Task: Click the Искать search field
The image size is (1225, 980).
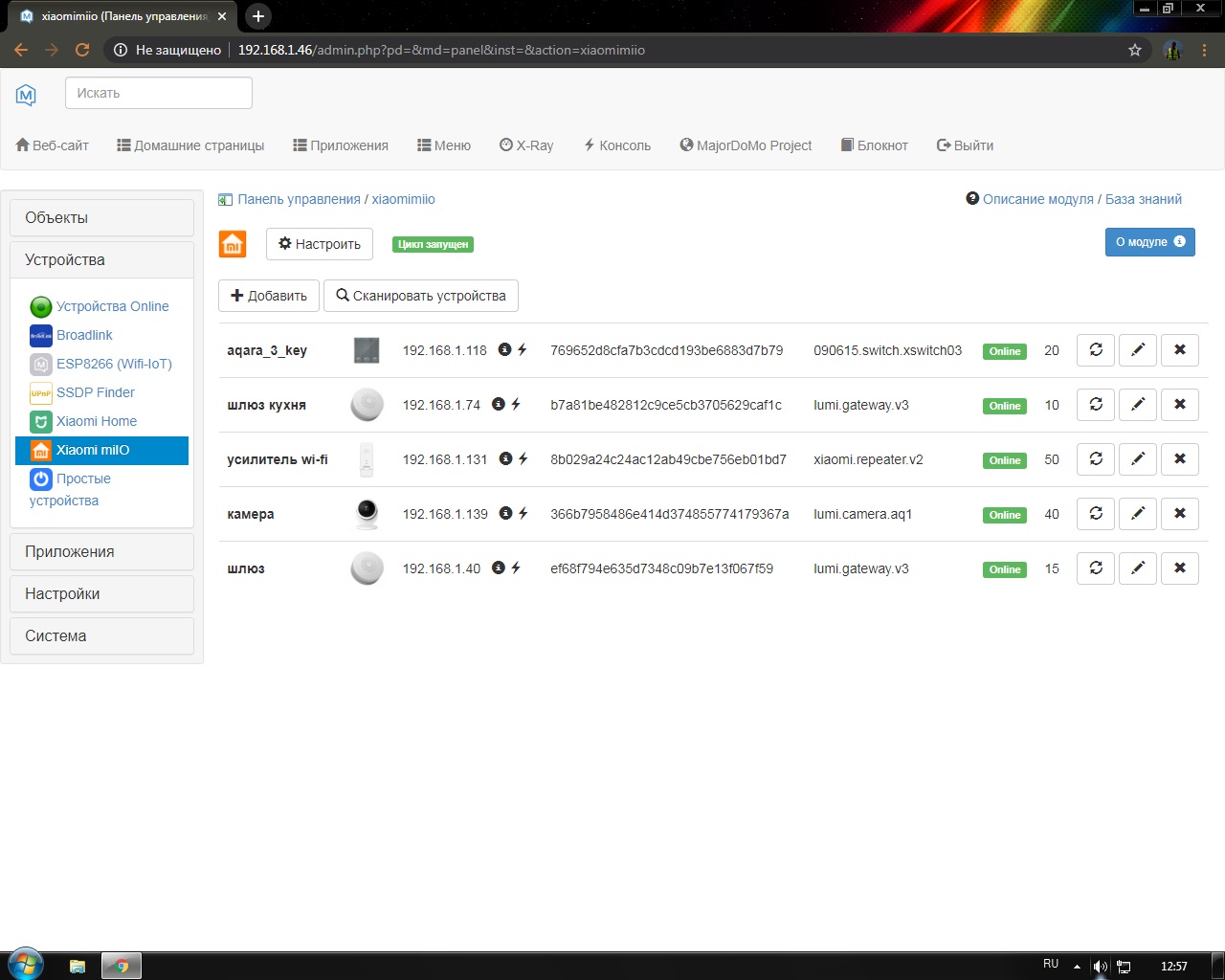Action: click(159, 93)
